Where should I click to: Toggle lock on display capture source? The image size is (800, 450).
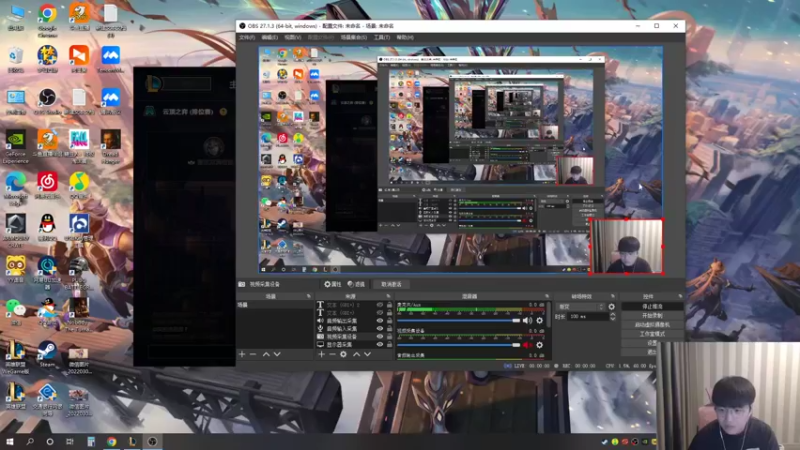pyautogui.click(x=389, y=344)
